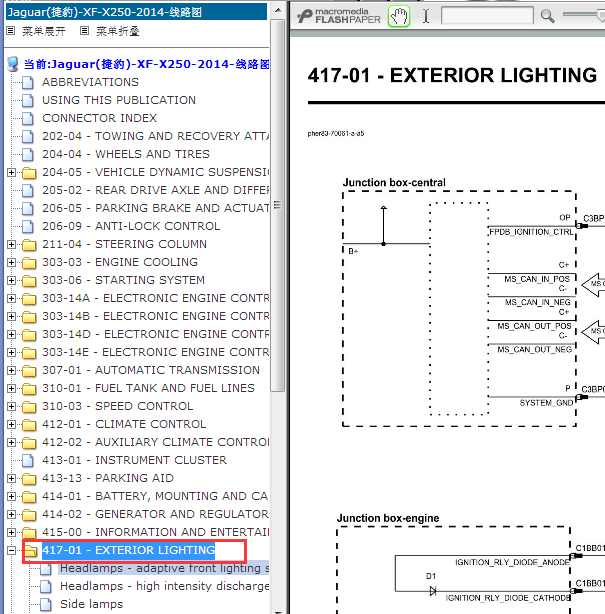
Task: Open the root link 当前:Jaguar(捷豹)-XF-X250-2014-线路图
Action: [x=146, y=64]
